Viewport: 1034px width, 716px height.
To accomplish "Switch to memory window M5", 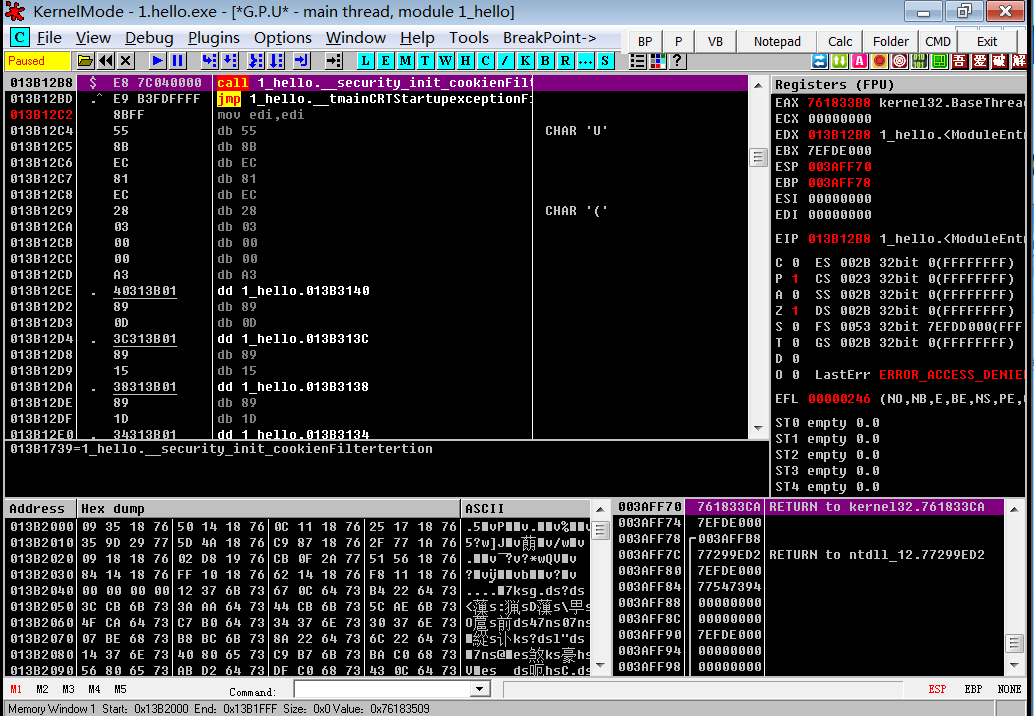I will point(120,689).
